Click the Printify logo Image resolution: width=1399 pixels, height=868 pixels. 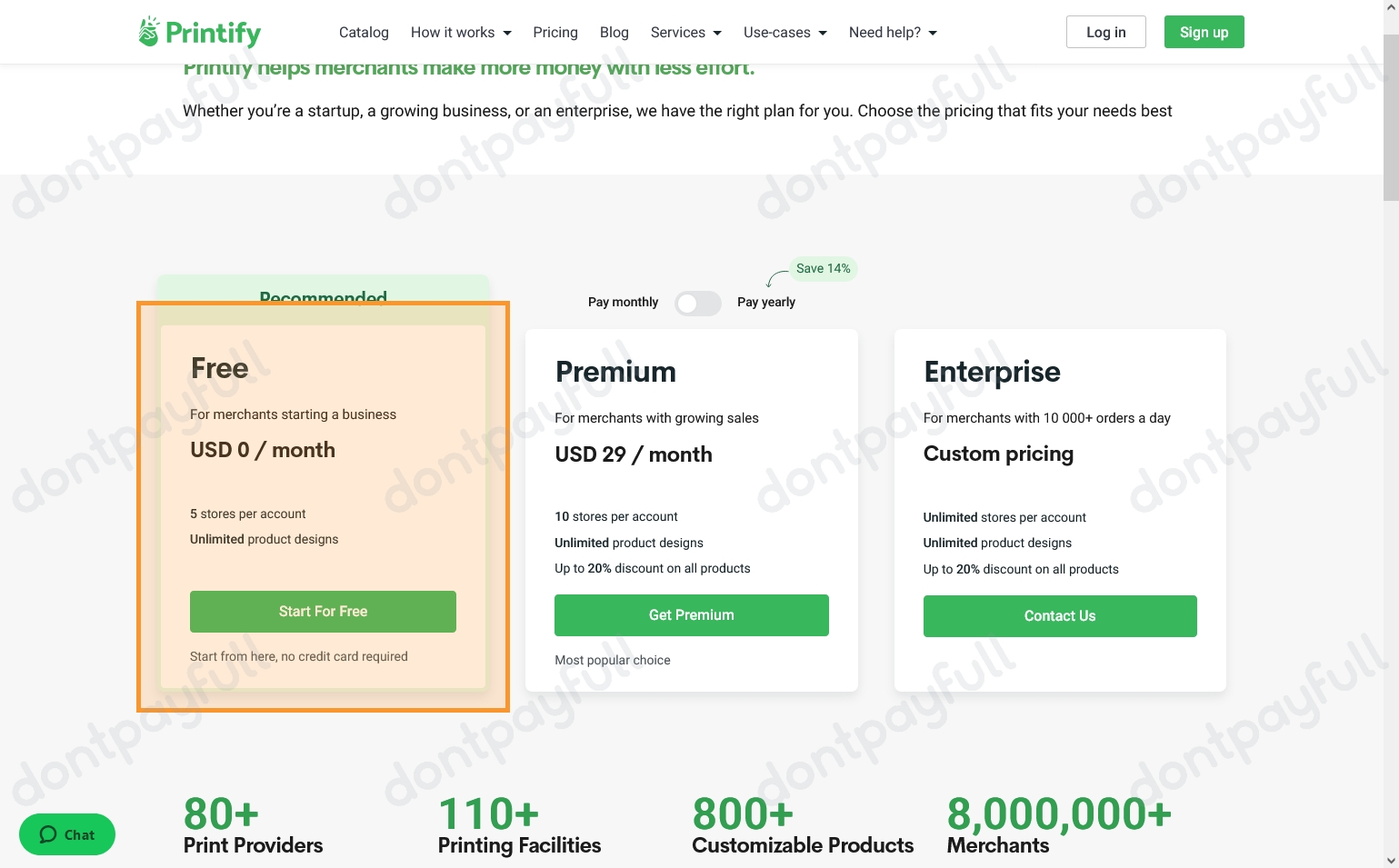[x=199, y=33]
